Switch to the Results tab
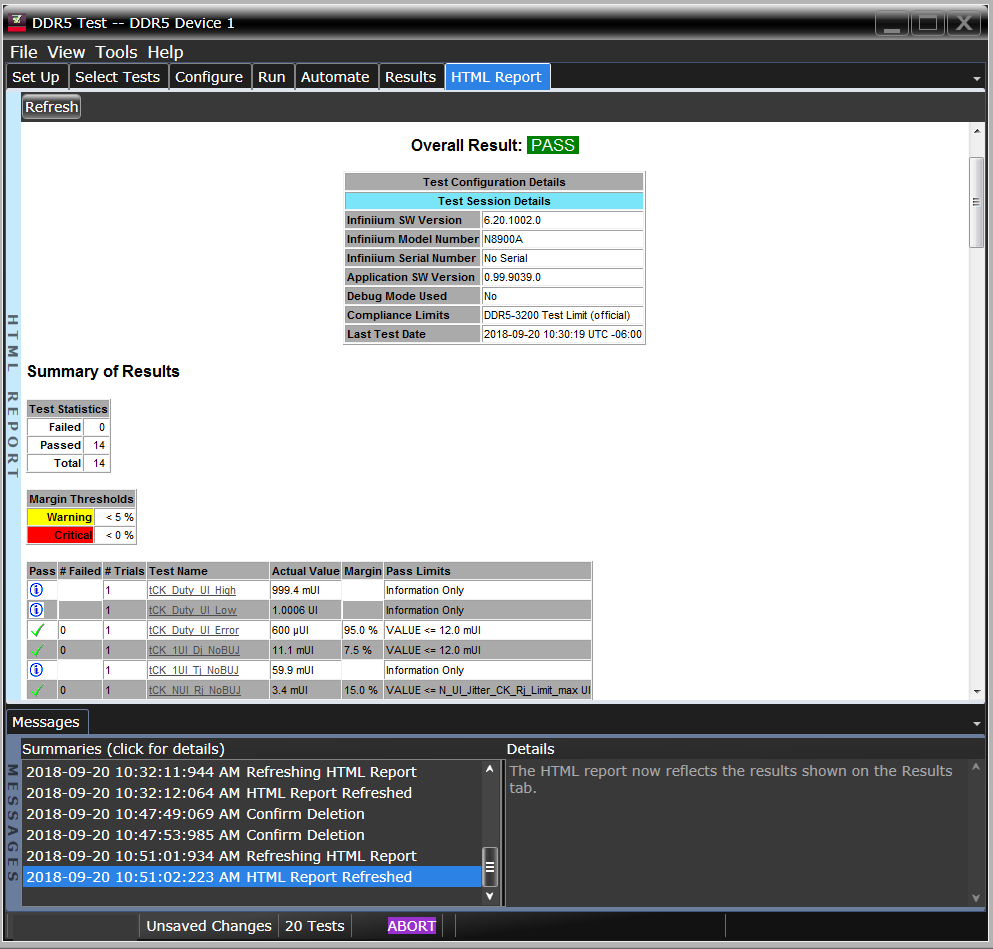The height and width of the screenshot is (949, 993). coord(410,77)
